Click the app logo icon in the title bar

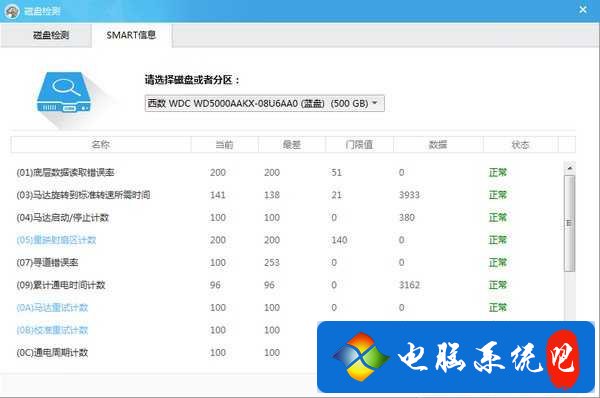click(x=12, y=11)
